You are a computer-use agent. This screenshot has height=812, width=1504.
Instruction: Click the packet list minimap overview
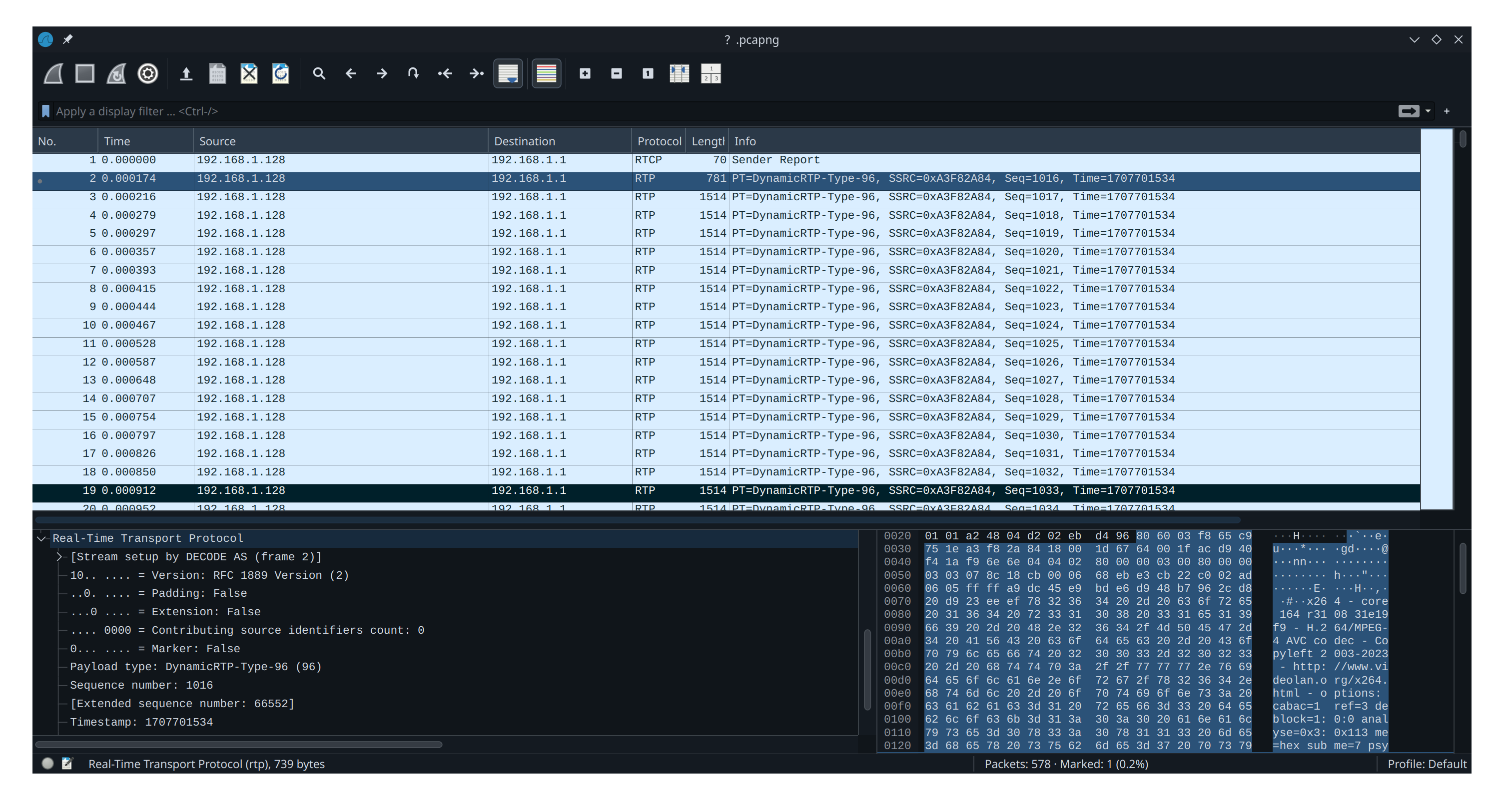pos(1436,319)
